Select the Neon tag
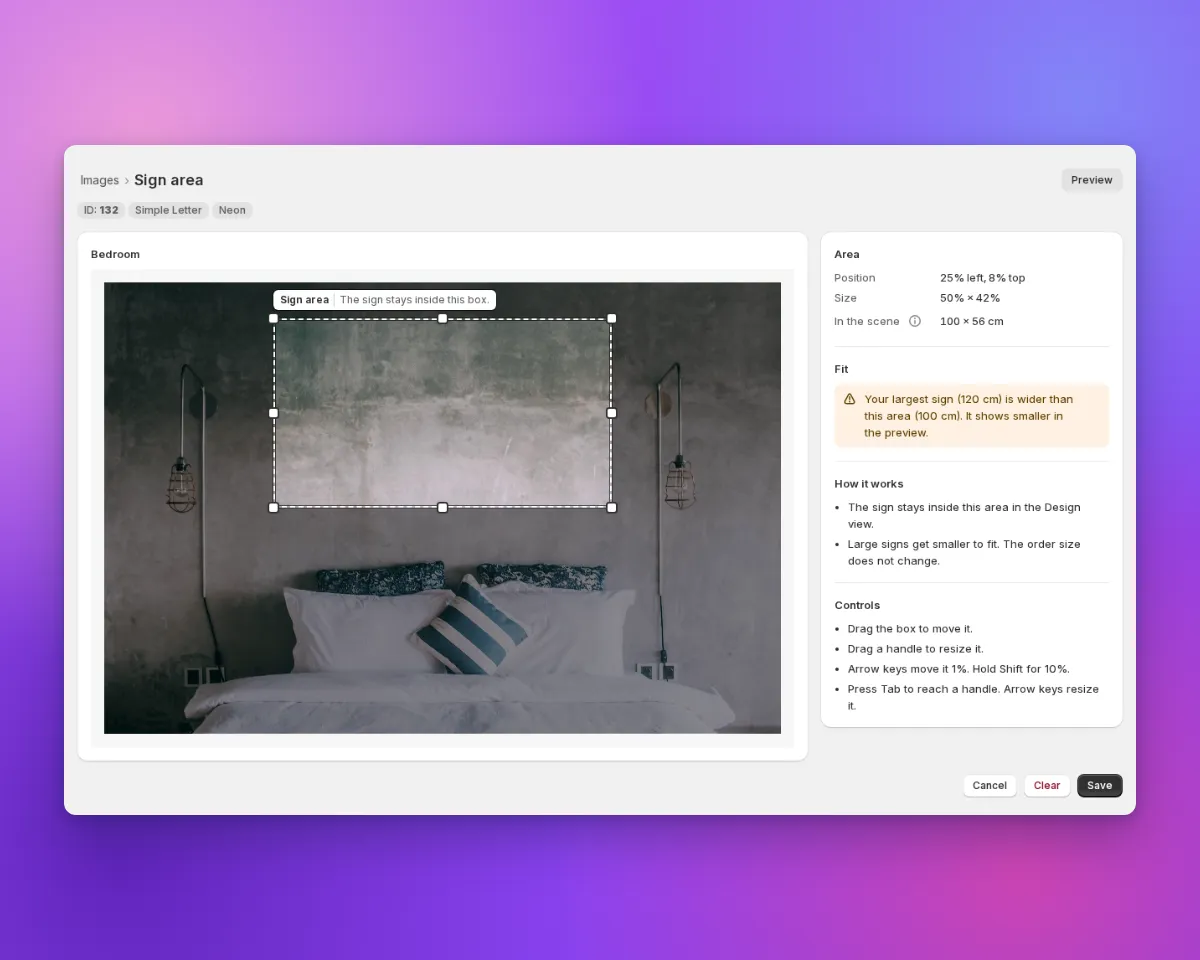Screen dimensions: 1200x960 click(x=232, y=210)
